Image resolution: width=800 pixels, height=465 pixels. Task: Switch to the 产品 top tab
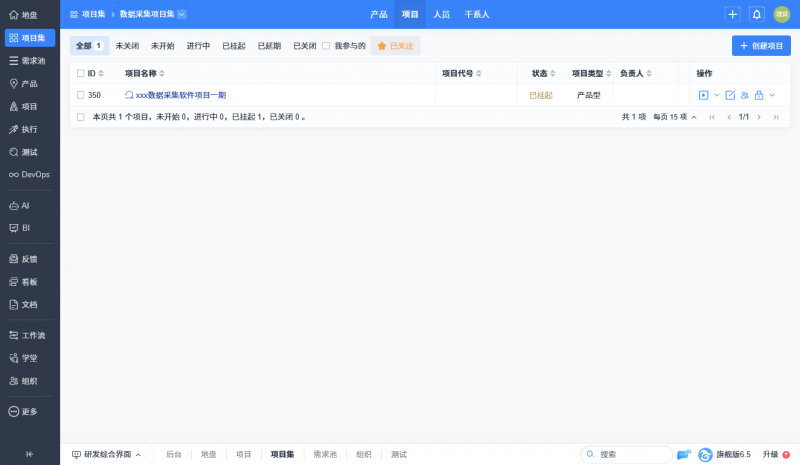point(379,14)
